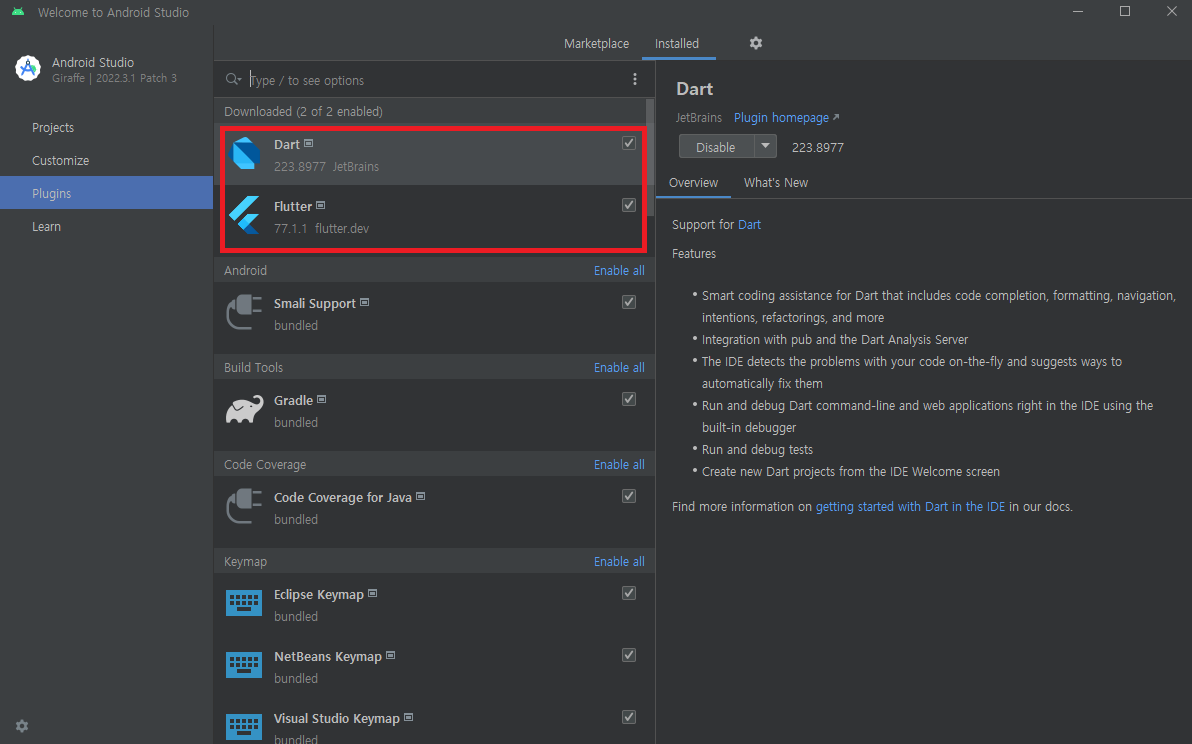Click the Dart link after Support for
Image resolution: width=1192 pixels, height=744 pixels.
click(x=749, y=224)
